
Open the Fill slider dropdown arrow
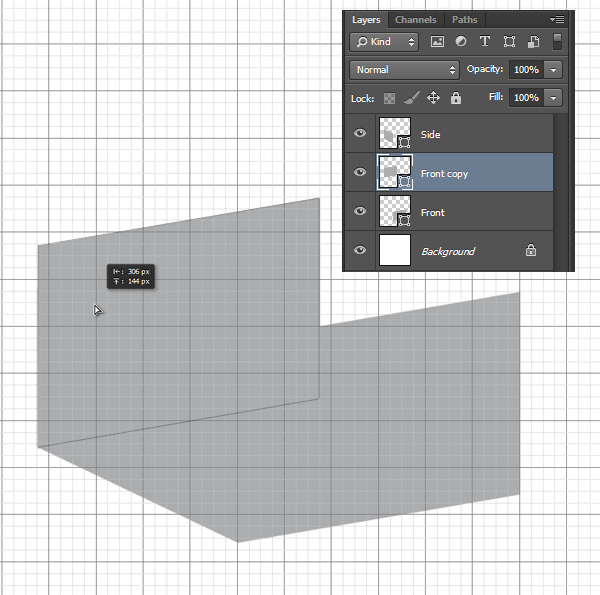(x=553, y=98)
